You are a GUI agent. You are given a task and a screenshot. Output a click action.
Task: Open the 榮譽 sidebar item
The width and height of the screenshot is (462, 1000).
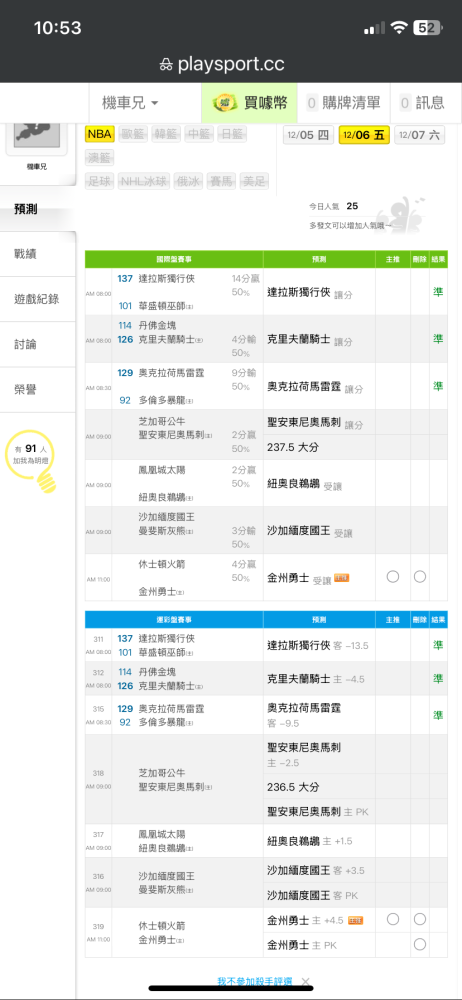38,390
